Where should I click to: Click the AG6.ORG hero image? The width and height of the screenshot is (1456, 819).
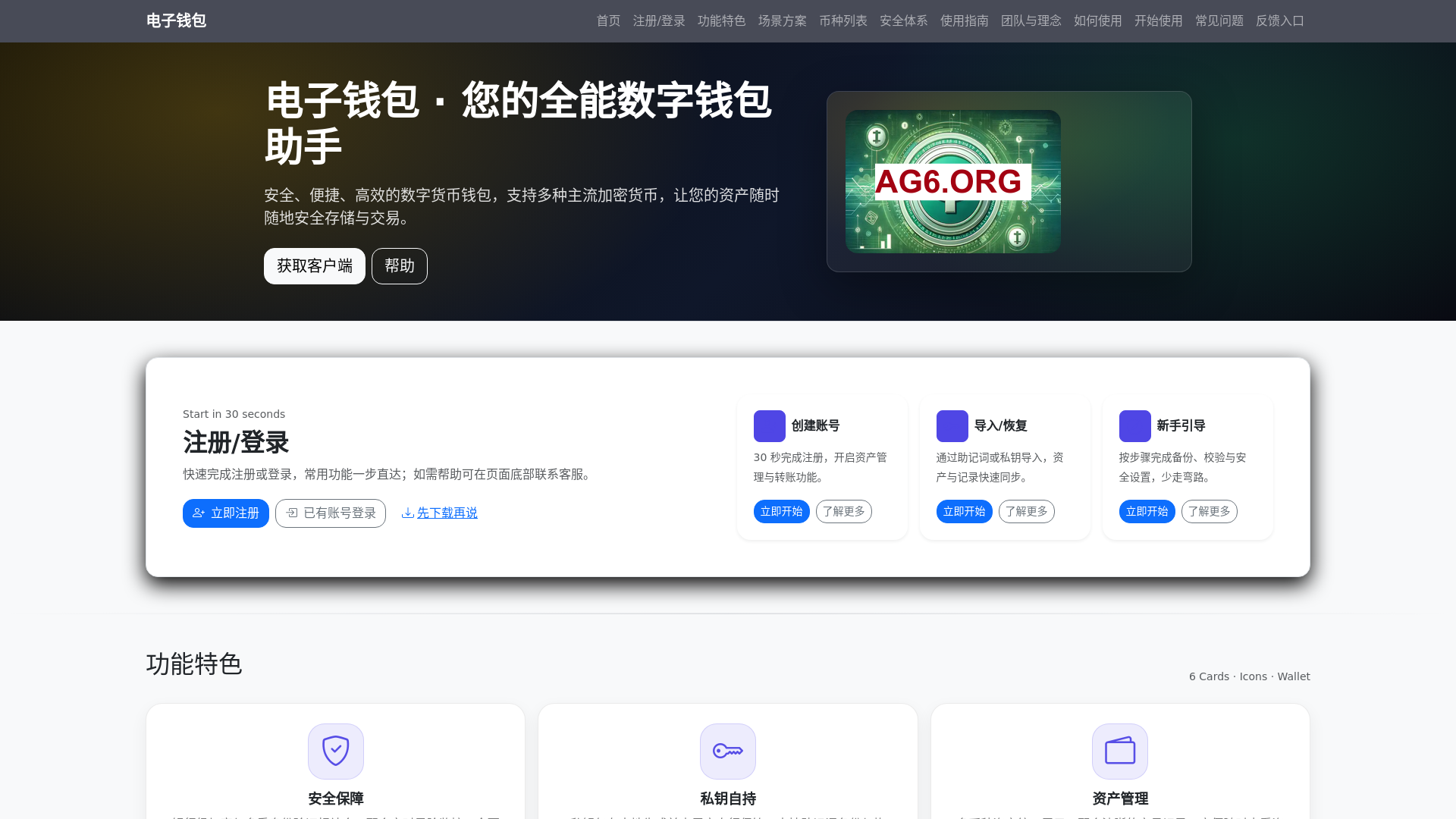coord(953,181)
